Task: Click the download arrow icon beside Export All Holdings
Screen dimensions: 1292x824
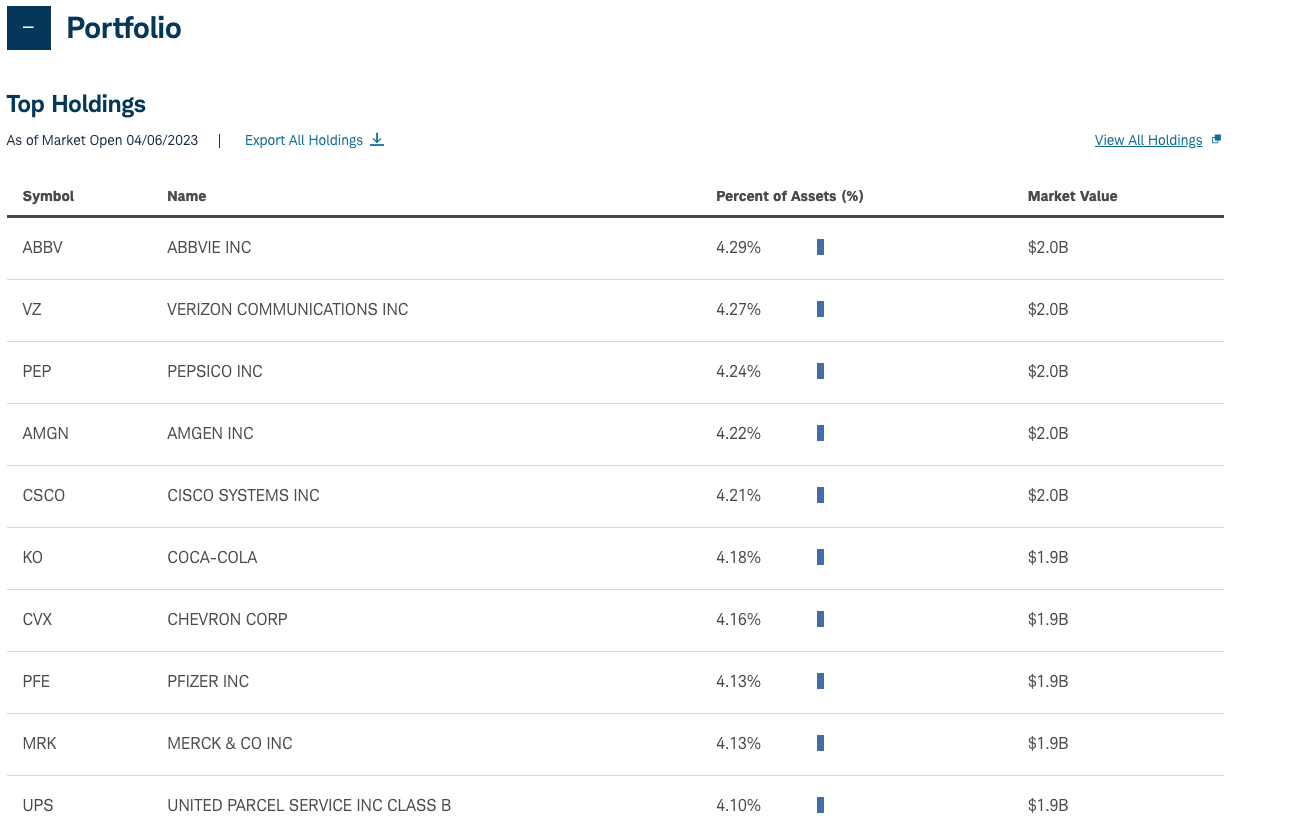Action: (x=377, y=139)
